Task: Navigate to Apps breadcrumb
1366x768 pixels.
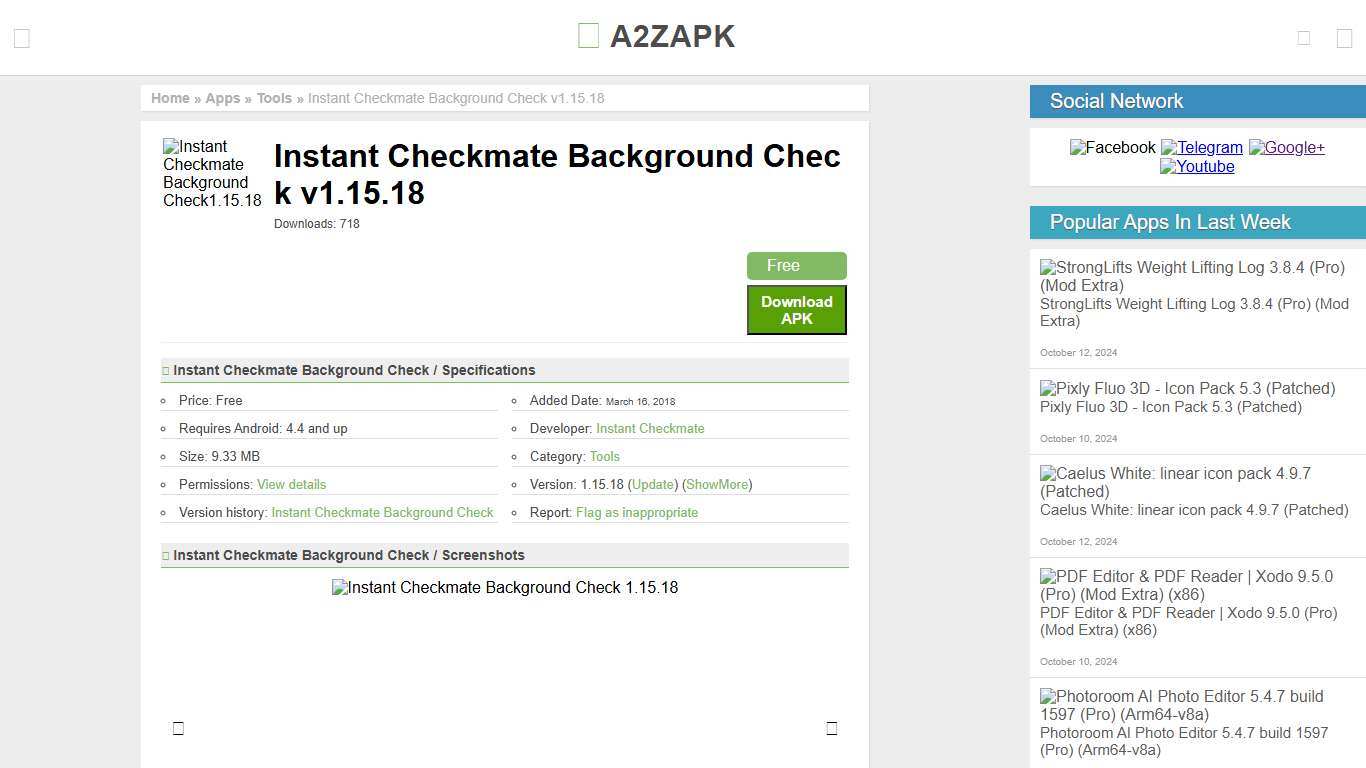Action: [x=222, y=98]
